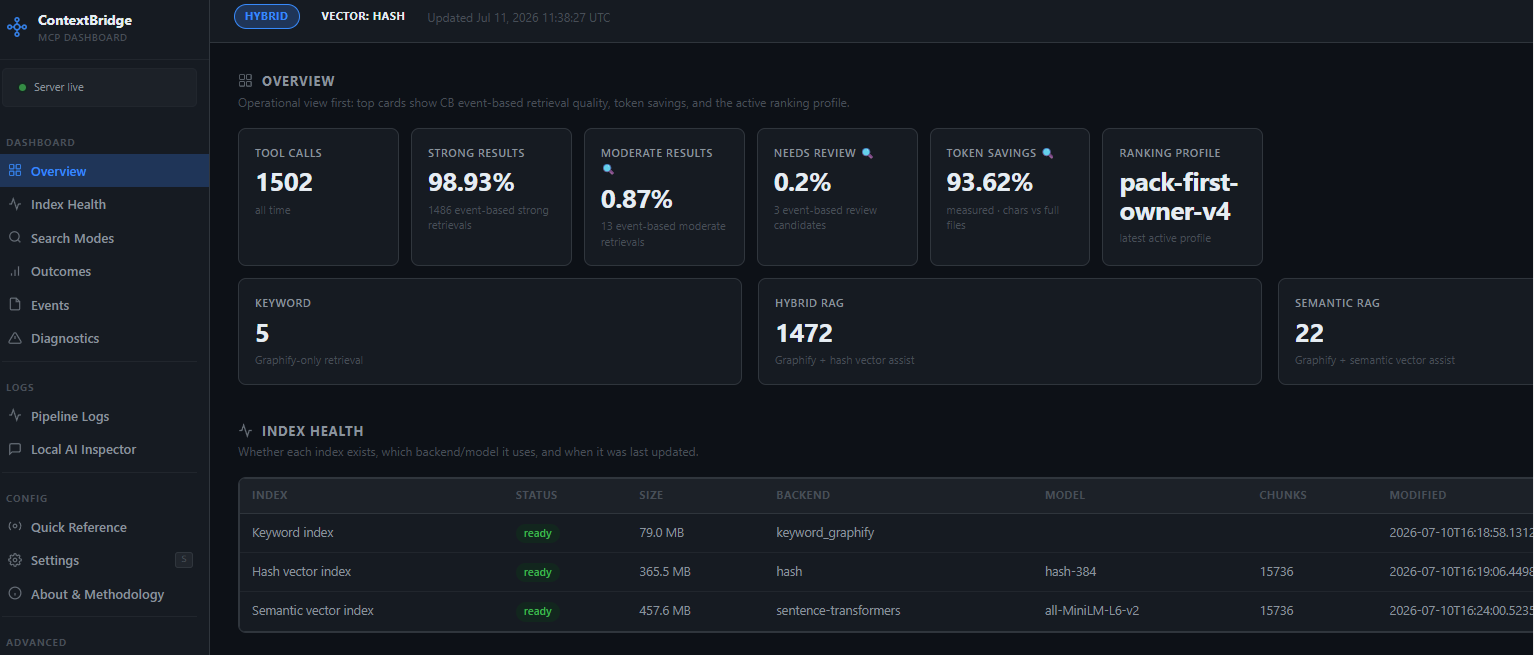This screenshot has width=1534, height=655.
Task: Click the MODIFIED column header
Action: [x=1418, y=495]
